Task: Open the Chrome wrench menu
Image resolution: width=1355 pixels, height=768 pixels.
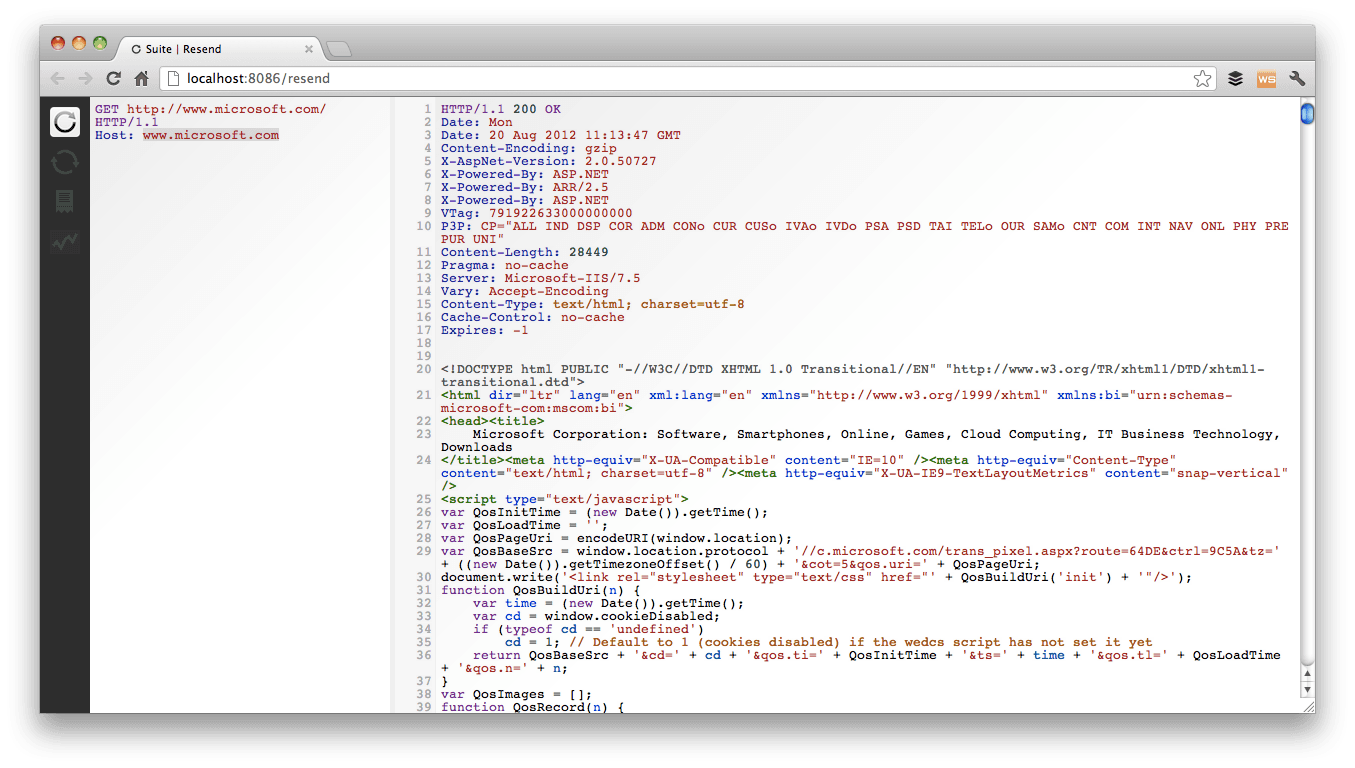Action: click(1297, 78)
